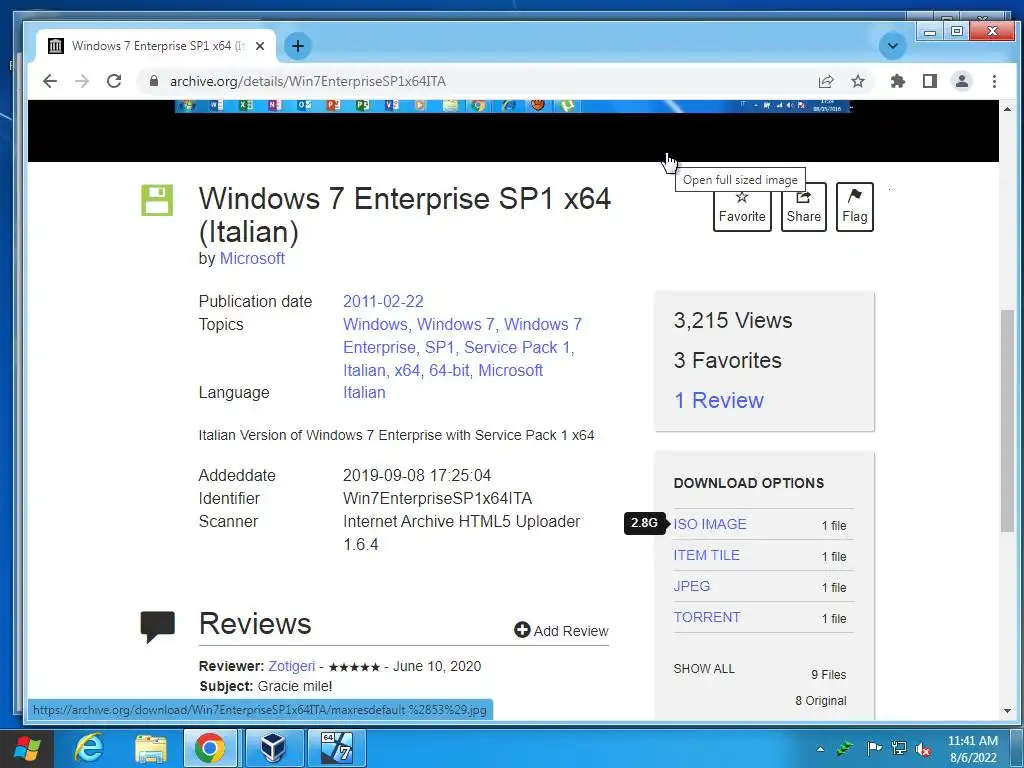Download the TORRENT file
This screenshot has width=1024, height=768.
coord(707,617)
